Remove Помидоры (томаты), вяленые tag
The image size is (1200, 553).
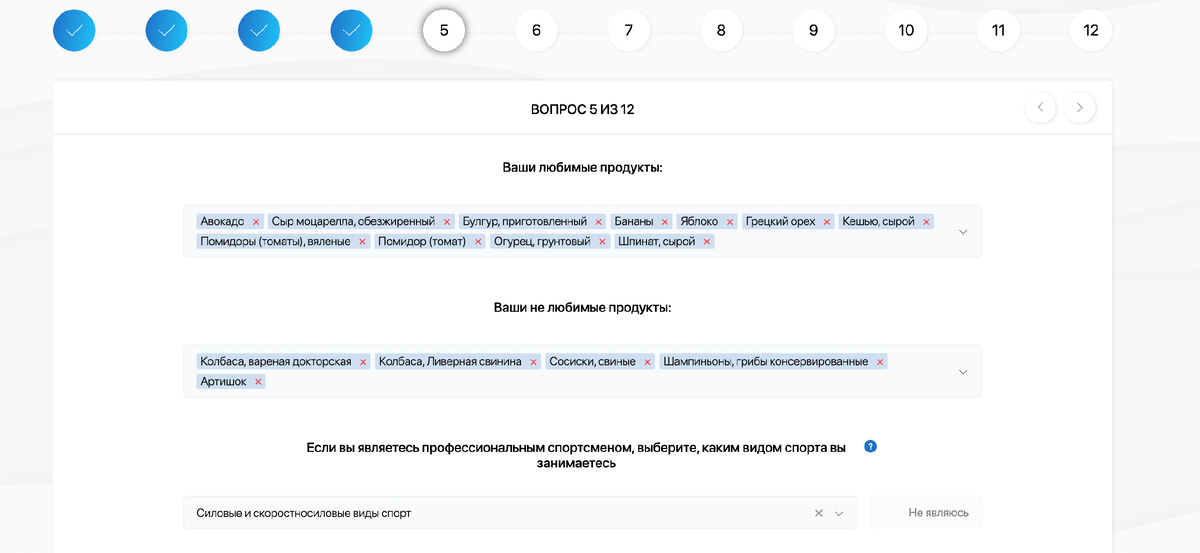[x=363, y=242]
